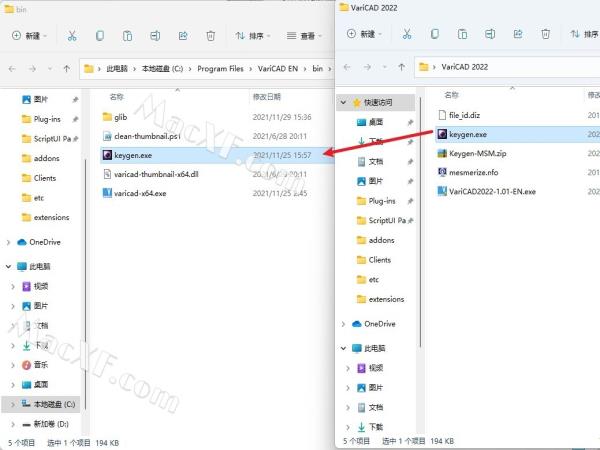Collapse 此电脑 in VariCAD 2022 sidebar
The width and height of the screenshot is (600, 450).
[x=343, y=348]
